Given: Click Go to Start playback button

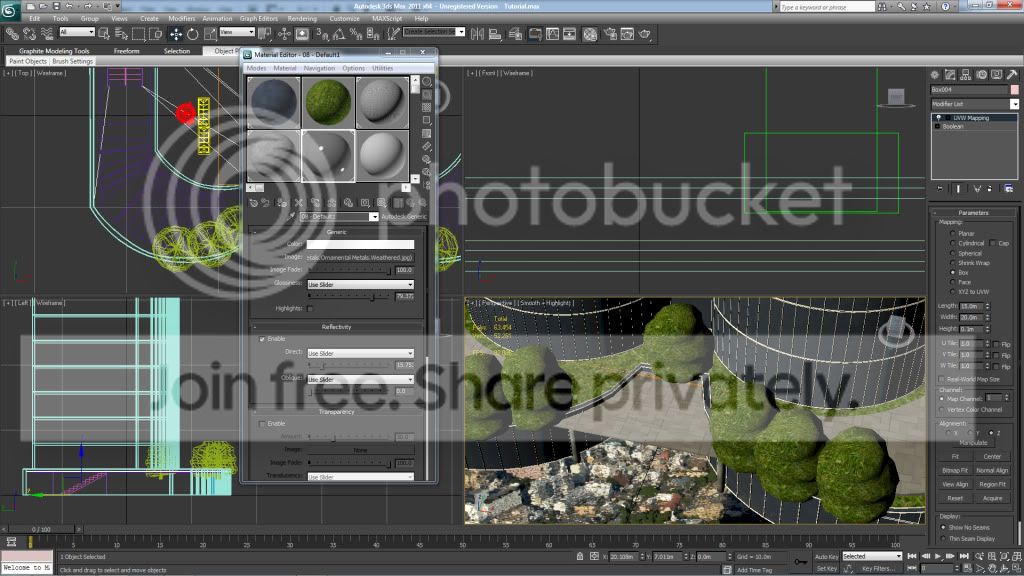Looking at the screenshot, I should (x=912, y=556).
